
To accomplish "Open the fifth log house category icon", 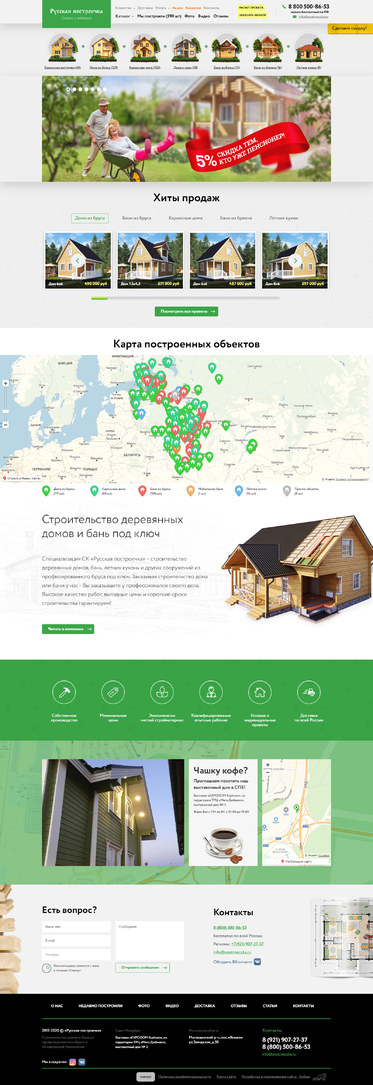I will pyautogui.click(x=226, y=48).
